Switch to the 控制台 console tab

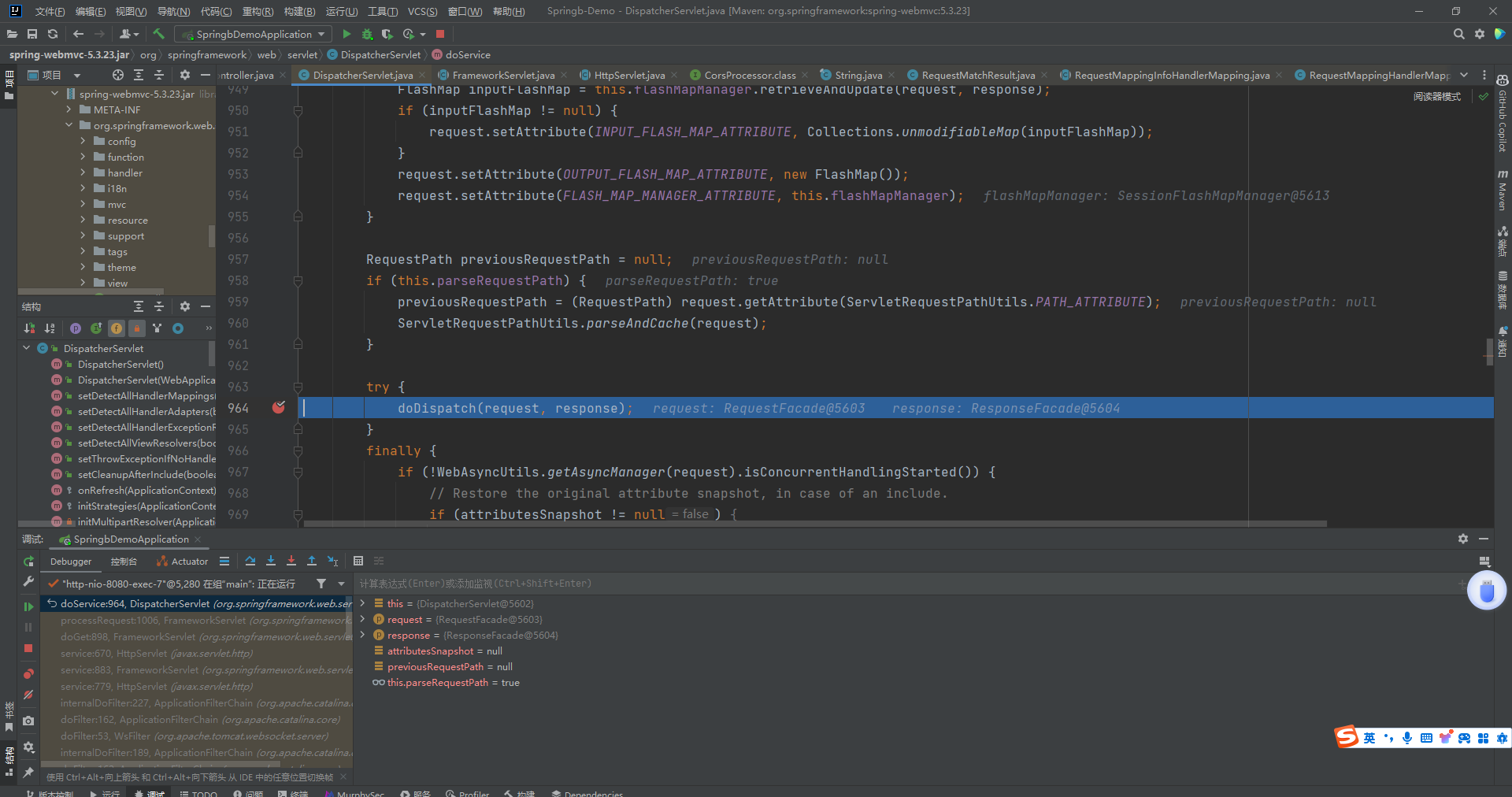tap(124, 562)
